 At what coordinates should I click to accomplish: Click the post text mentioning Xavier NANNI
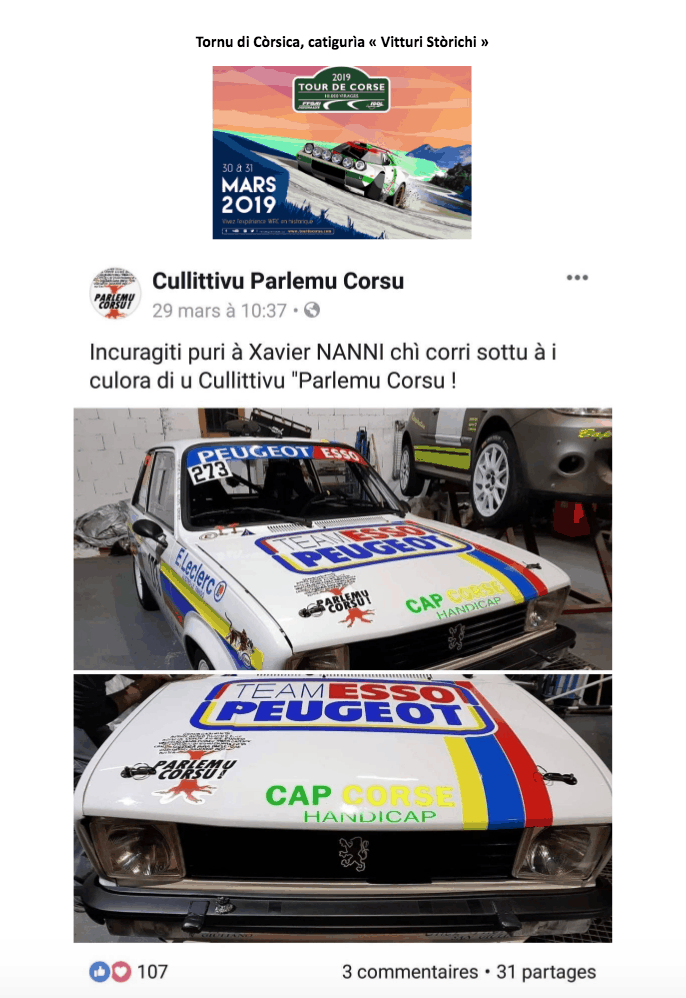[323, 366]
